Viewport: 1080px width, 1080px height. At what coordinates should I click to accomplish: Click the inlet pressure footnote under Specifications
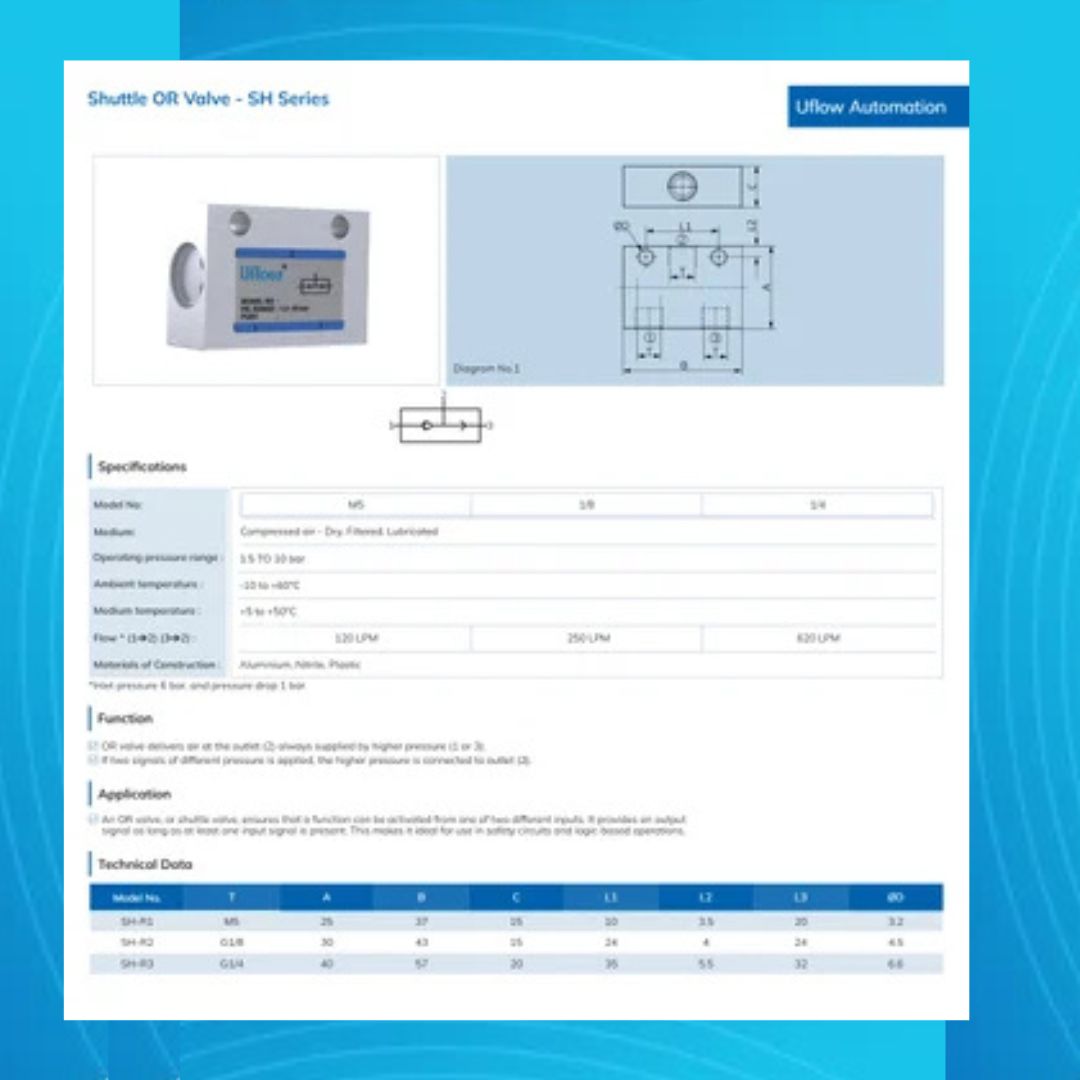tap(197, 686)
